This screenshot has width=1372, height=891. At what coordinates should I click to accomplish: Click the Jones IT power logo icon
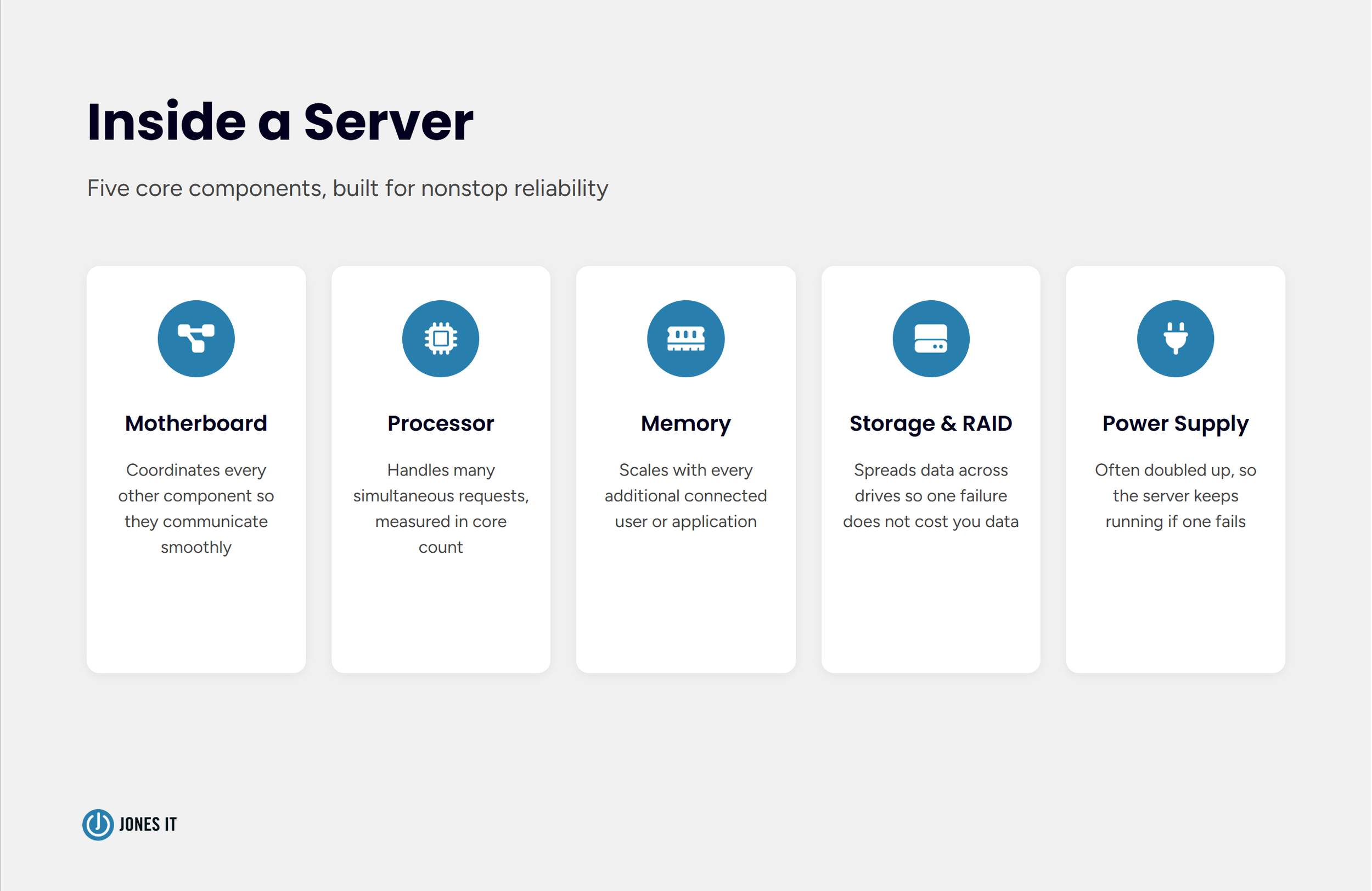[98, 824]
